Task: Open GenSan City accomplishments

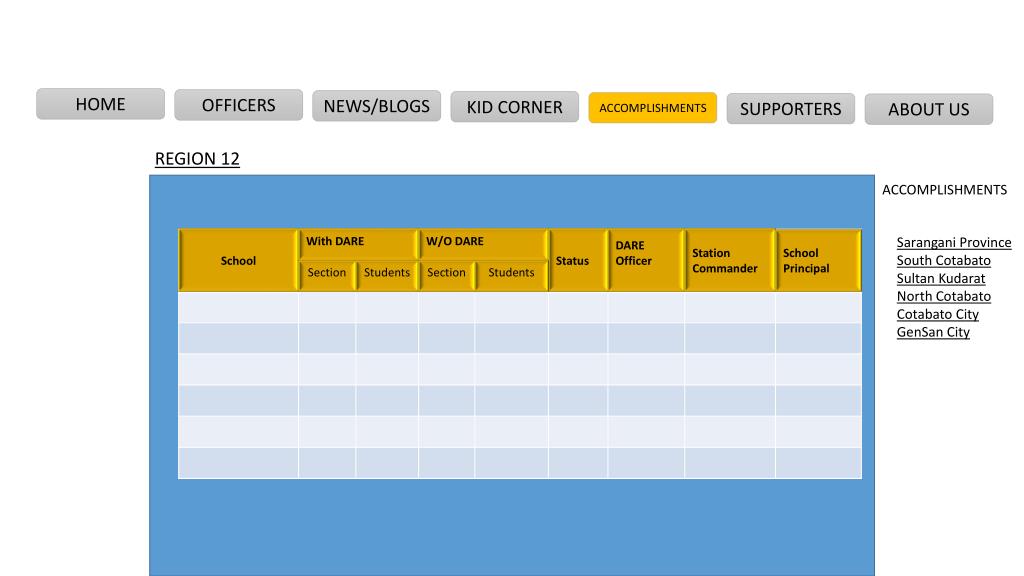Action: point(933,332)
